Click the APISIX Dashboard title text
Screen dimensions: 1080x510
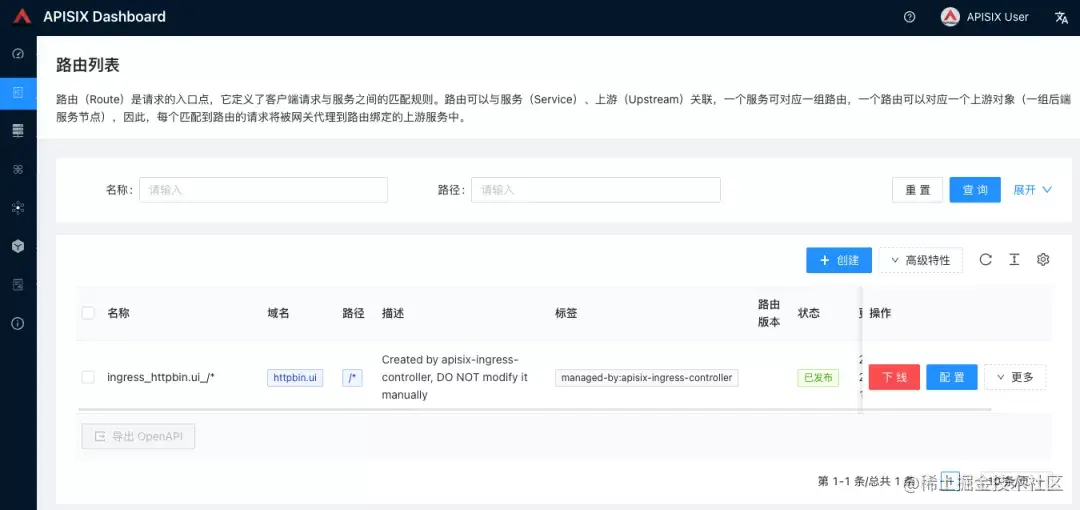tap(105, 17)
